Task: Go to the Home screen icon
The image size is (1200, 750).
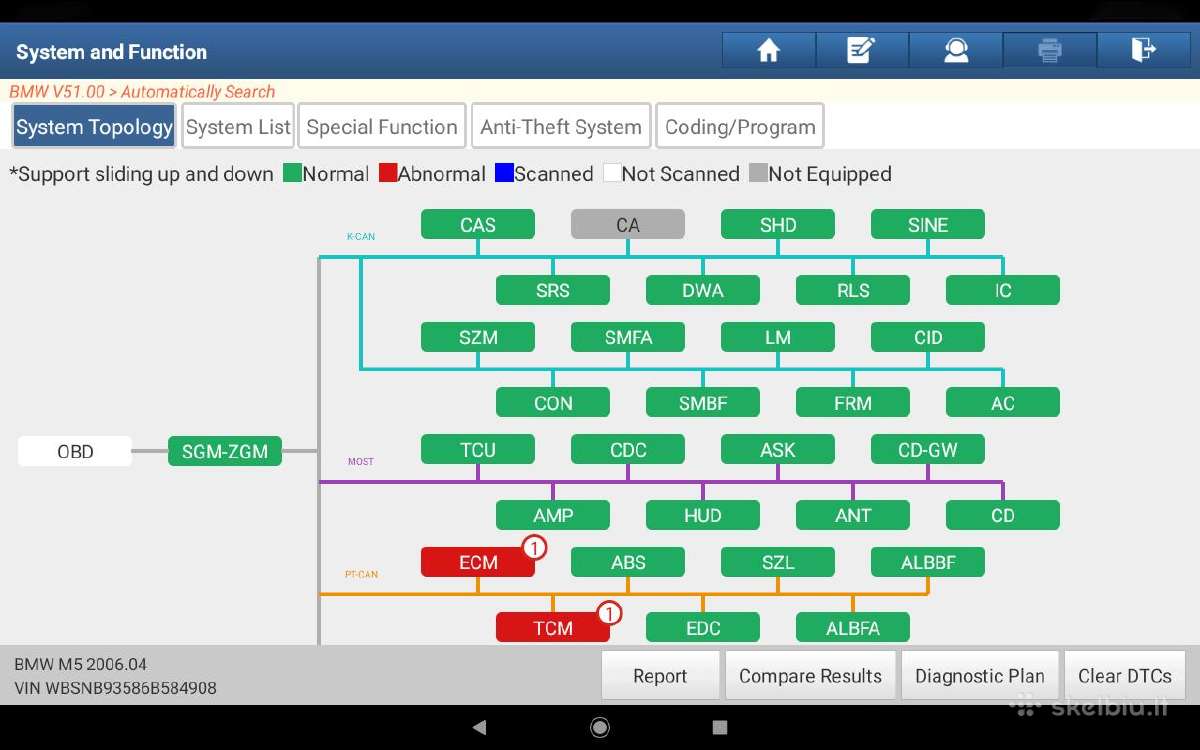Action: click(768, 50)
